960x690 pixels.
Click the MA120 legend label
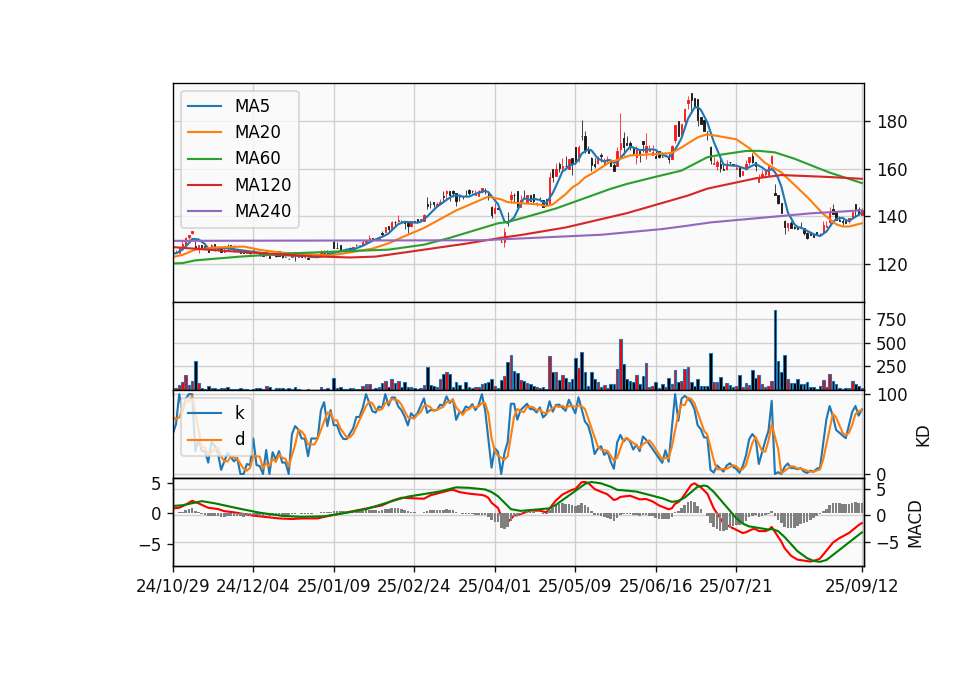coord(263,185)
